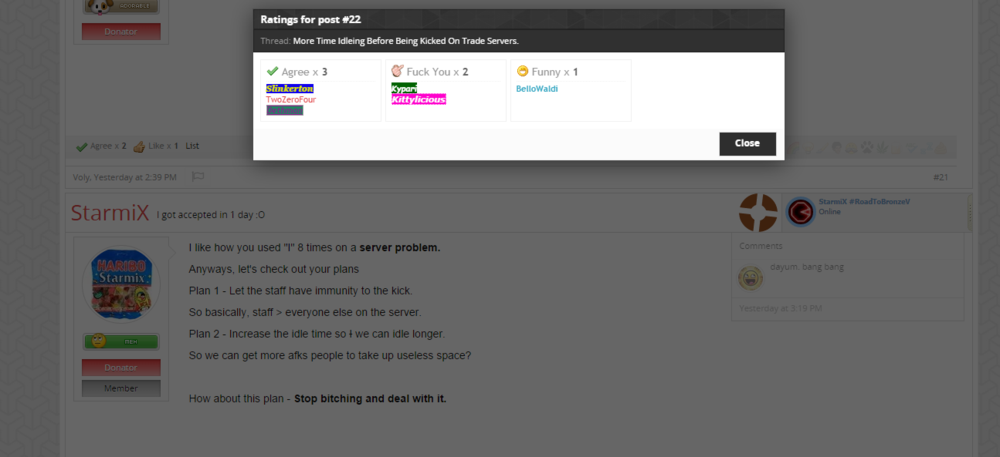Close the Ratings for post #22 dialog

747,143
